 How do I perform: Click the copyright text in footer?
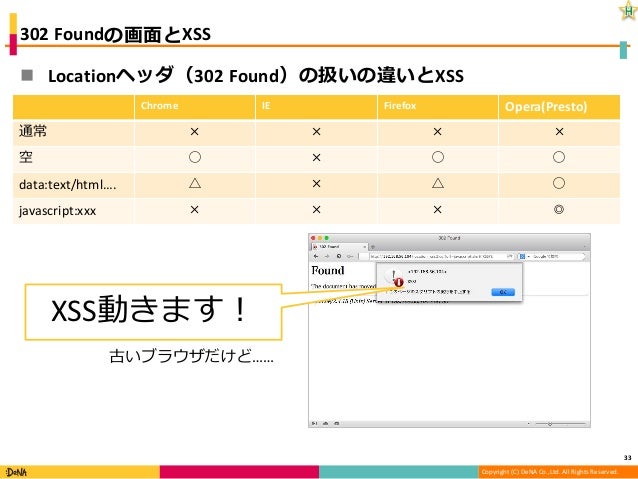[549, 472]
